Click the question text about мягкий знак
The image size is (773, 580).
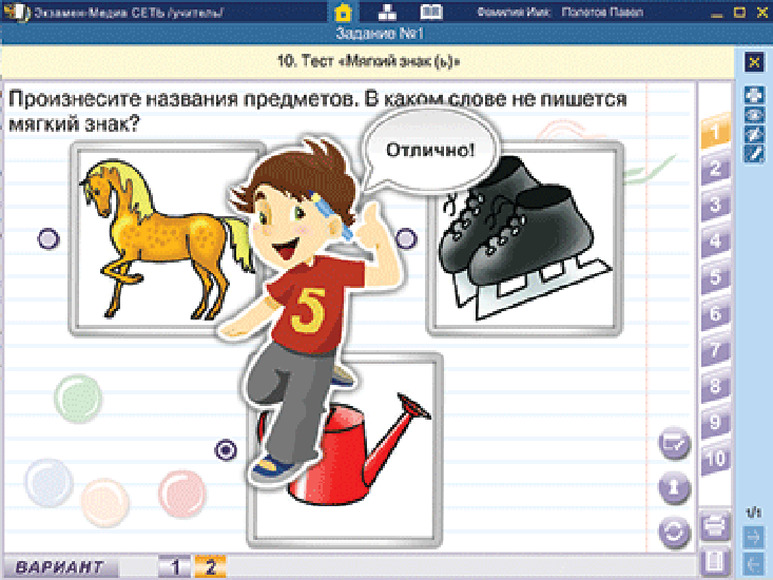(x=318, y=111)
